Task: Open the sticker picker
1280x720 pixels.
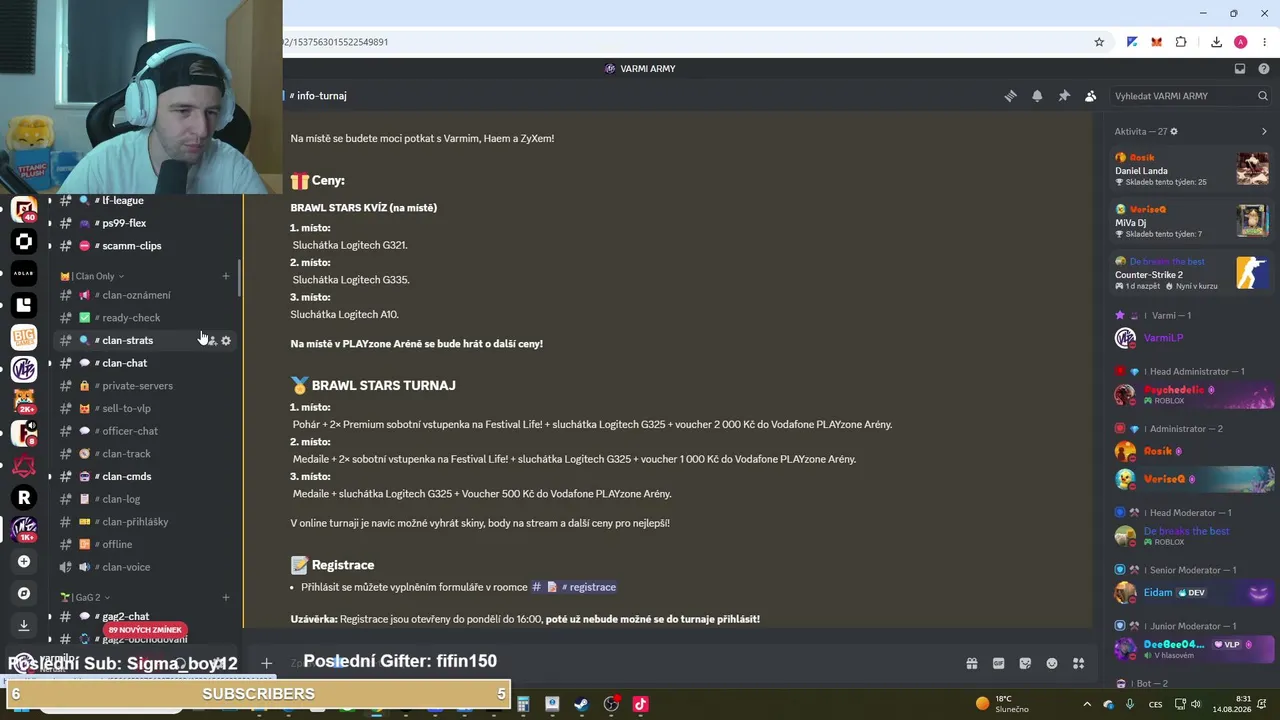Action: pos(1025,663)
